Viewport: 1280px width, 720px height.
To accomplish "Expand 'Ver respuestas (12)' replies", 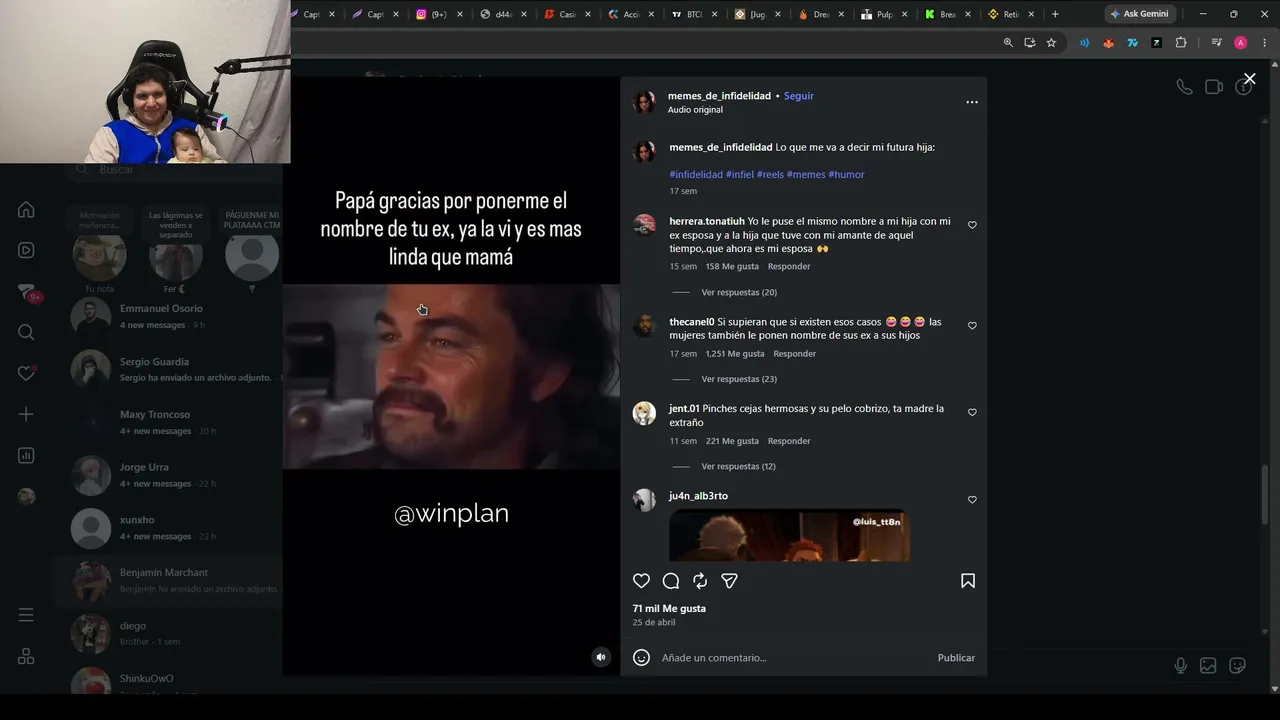I will coord(739,467).
